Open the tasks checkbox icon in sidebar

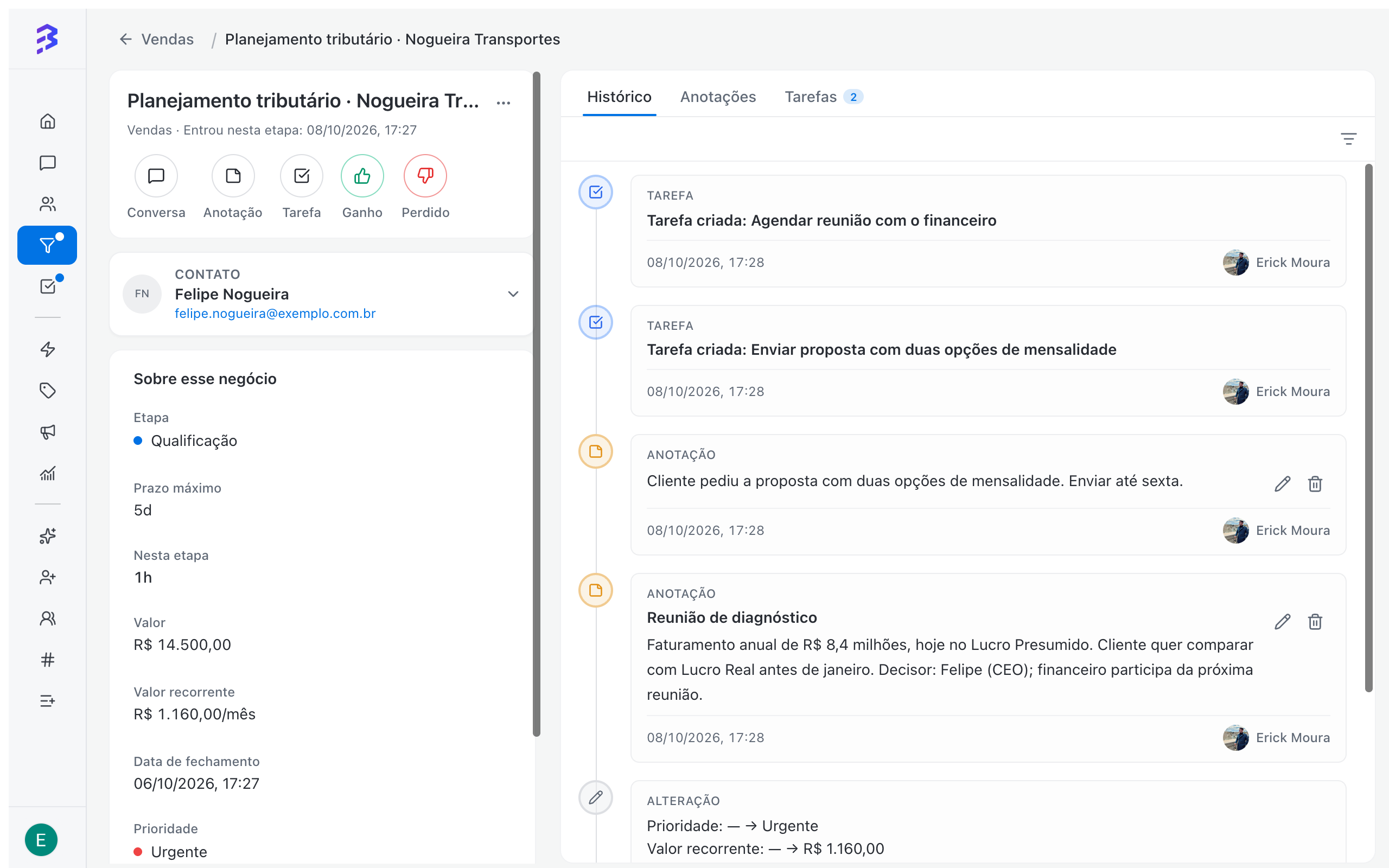48,286
